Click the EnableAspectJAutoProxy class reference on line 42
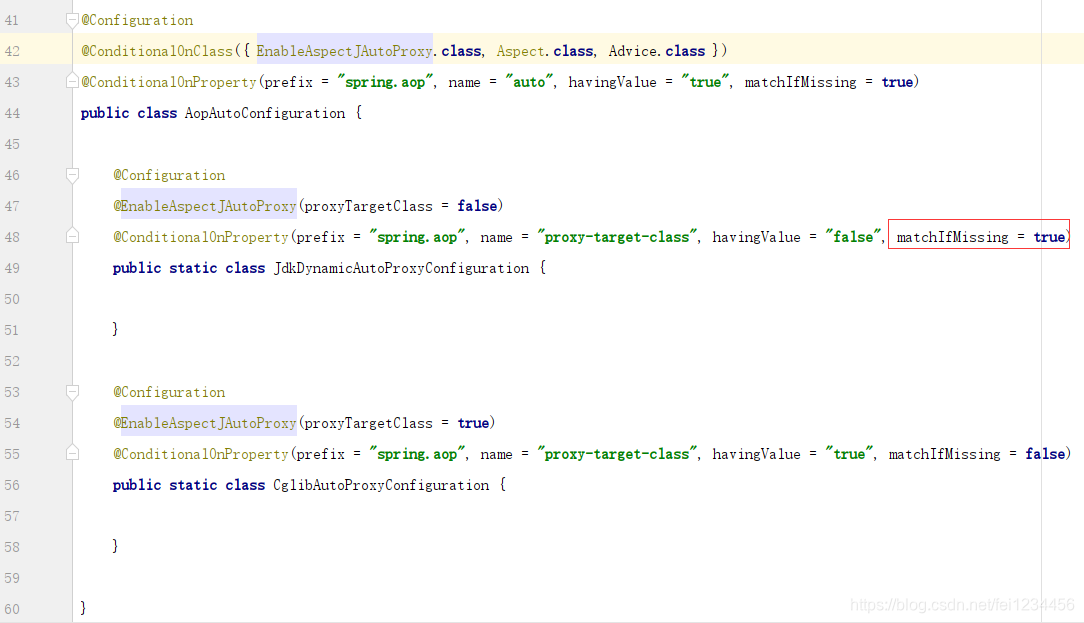The height and width of the screenshot is (623, 1084). click(x=343, y=50)
